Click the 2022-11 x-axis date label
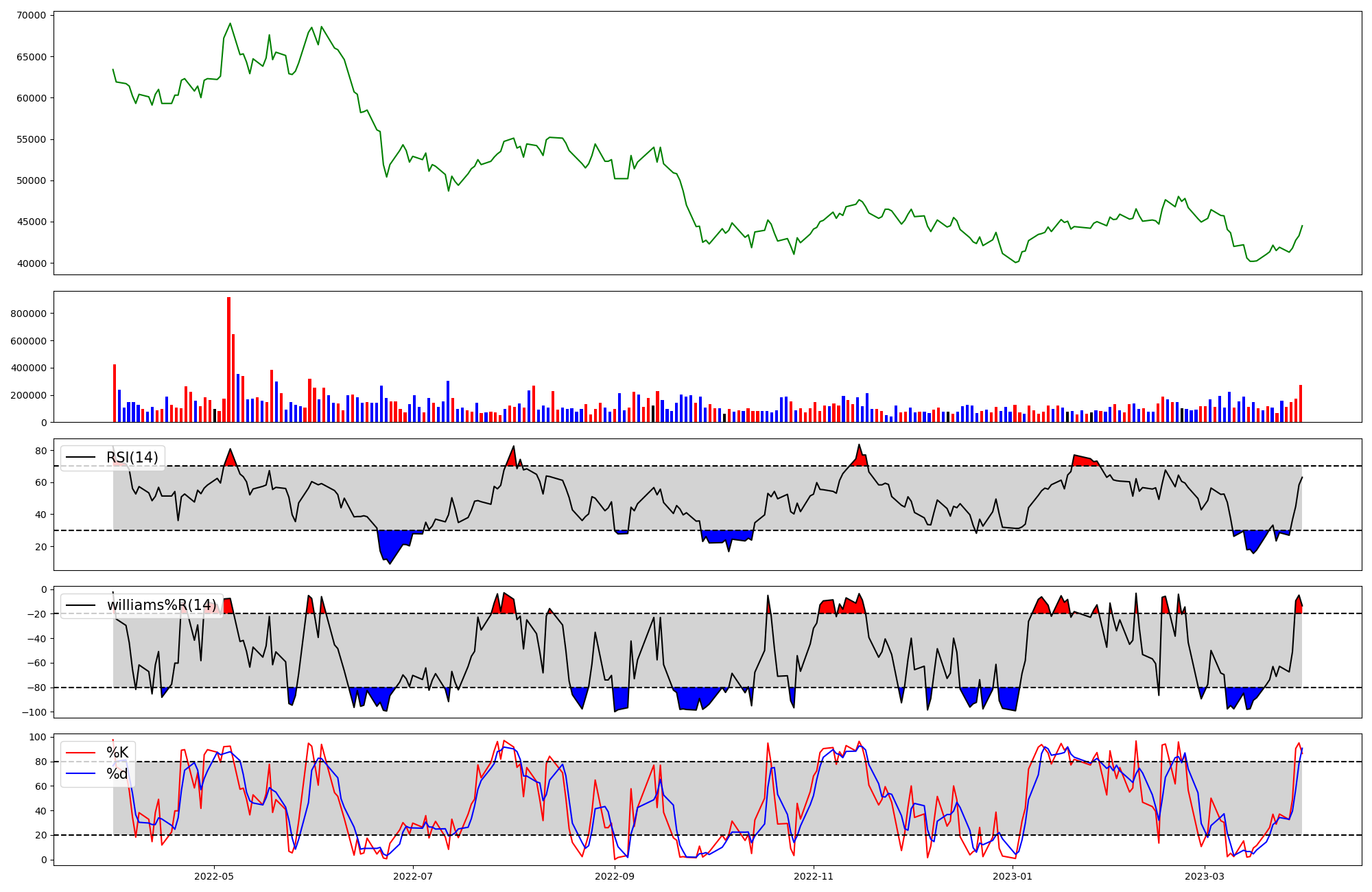This screenshot has height=892, width=1372. [814, 876]
